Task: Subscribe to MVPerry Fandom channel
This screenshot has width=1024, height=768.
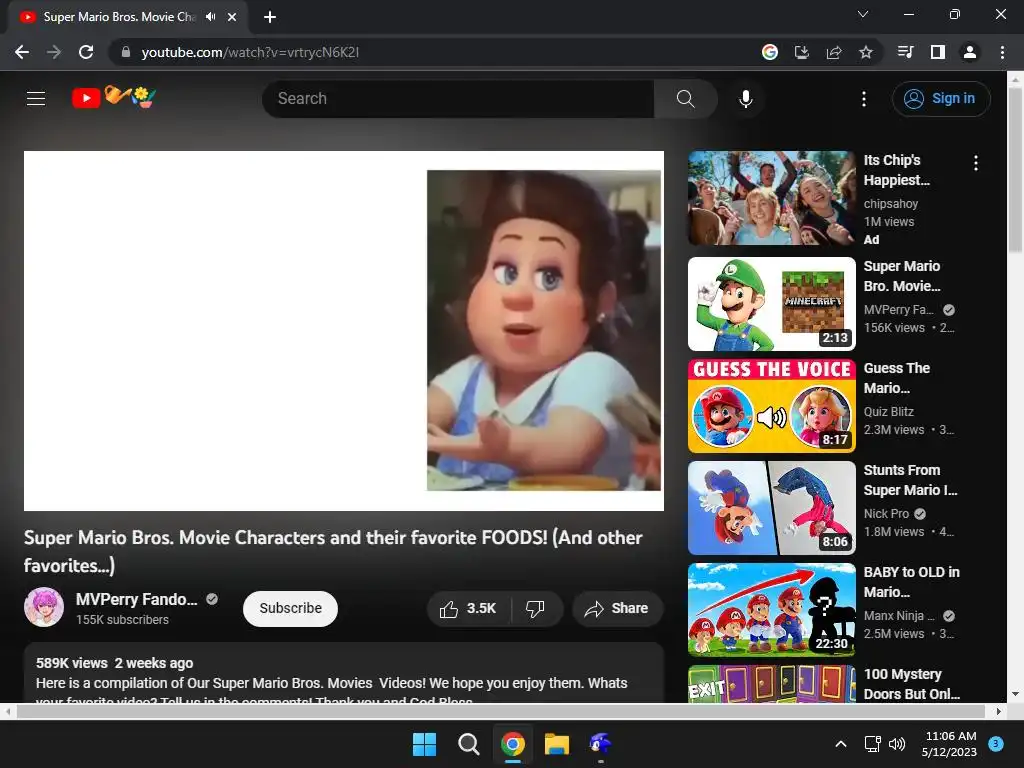Action: click(x=290, y=608)
